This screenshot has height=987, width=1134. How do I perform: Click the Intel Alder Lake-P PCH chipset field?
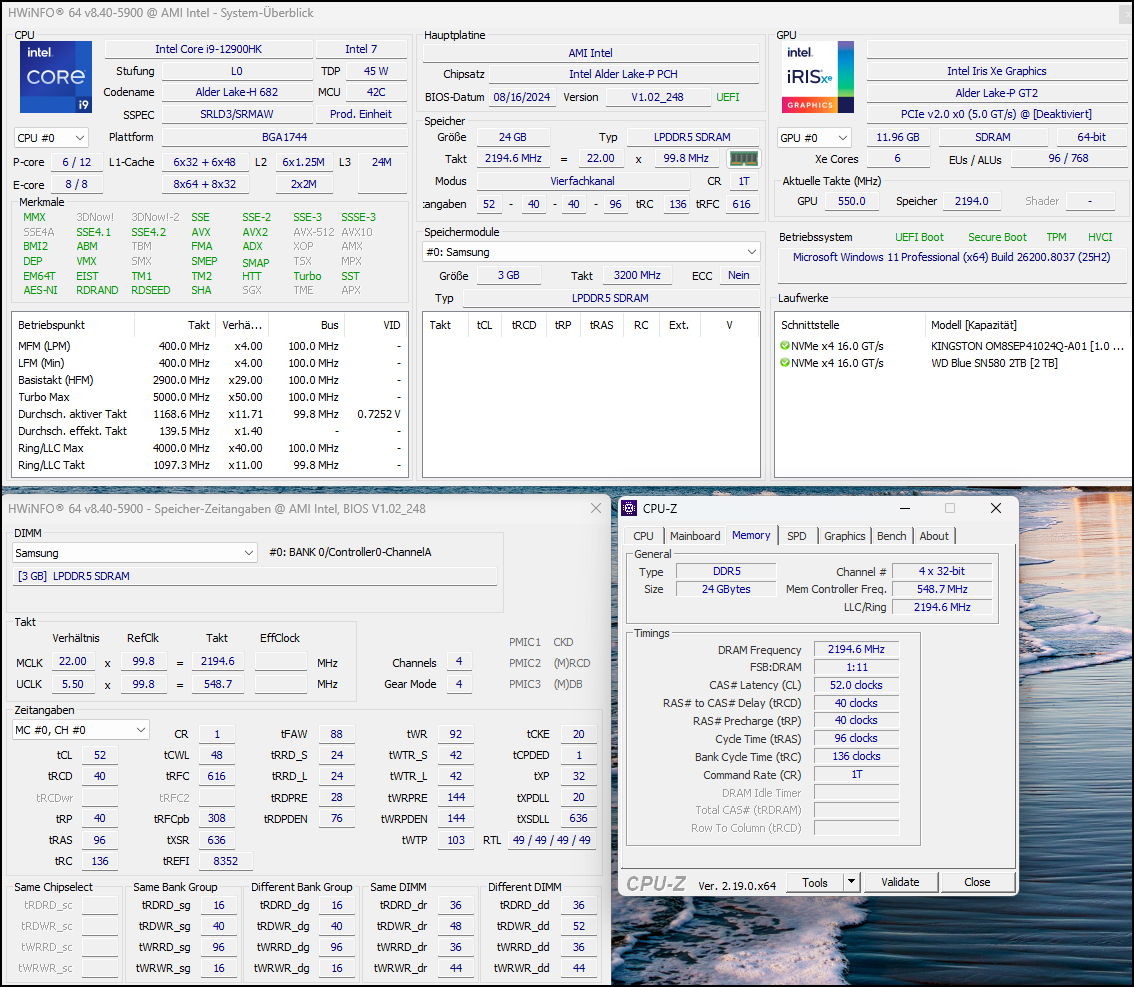point(623,74)
